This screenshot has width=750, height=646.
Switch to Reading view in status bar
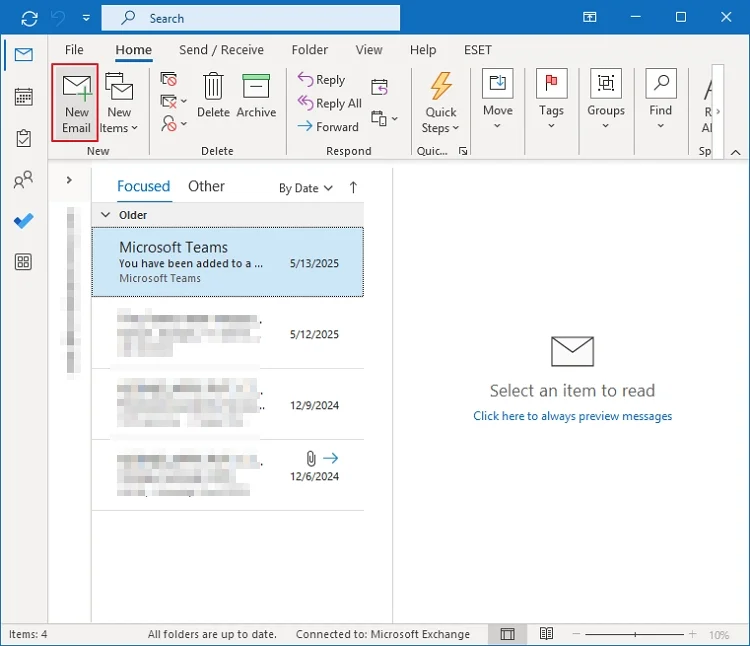(x=546, y=634)
